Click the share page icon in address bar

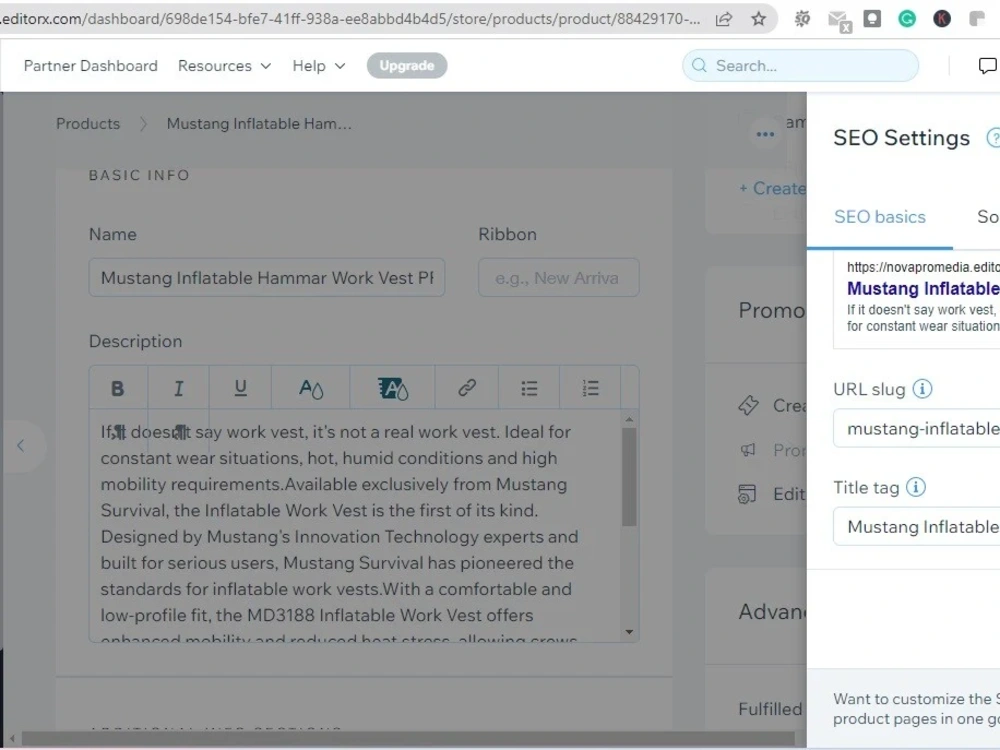pyautogui.click(x=724, y=18)
